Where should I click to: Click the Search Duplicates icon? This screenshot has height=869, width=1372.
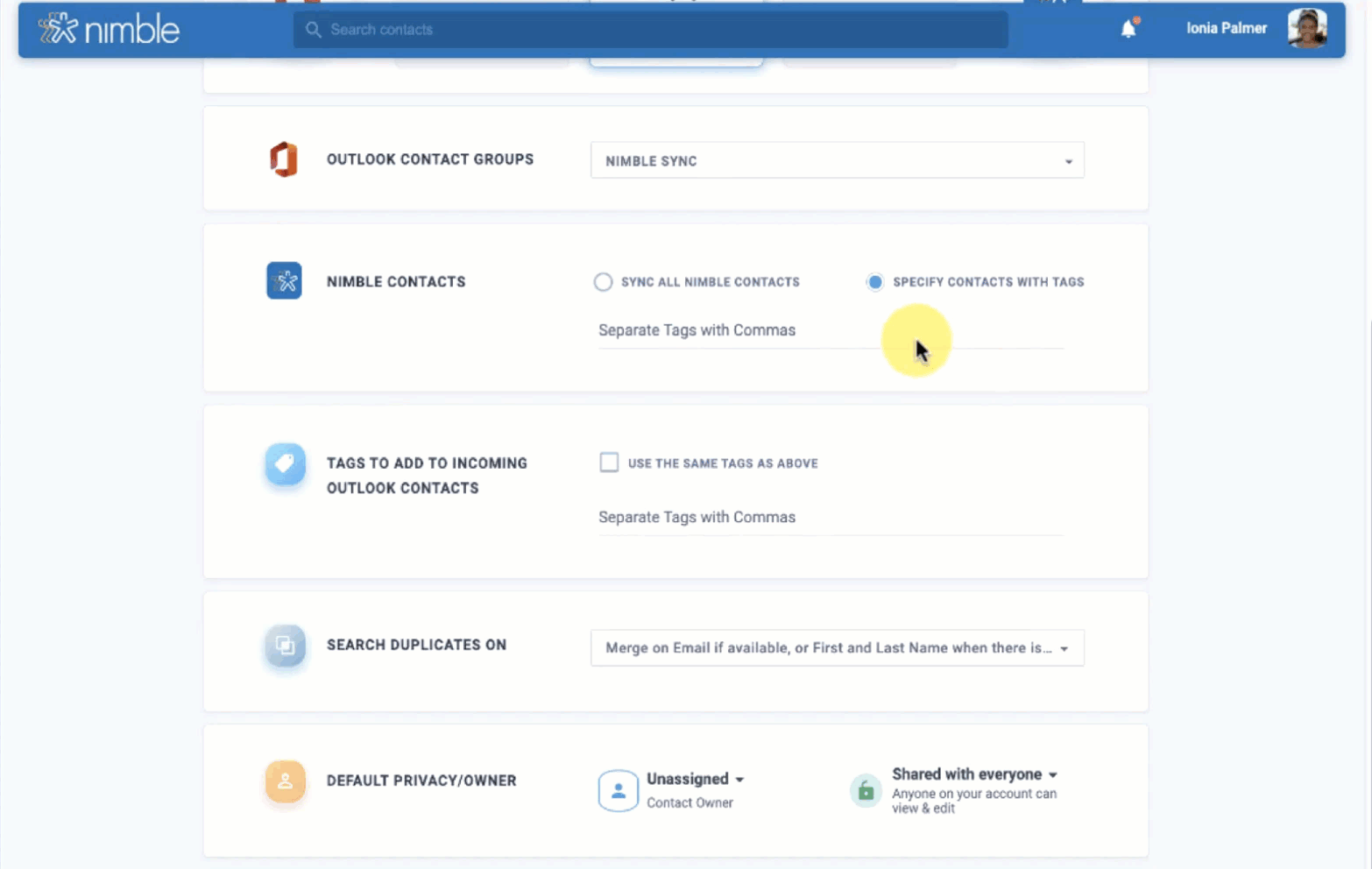285,646
